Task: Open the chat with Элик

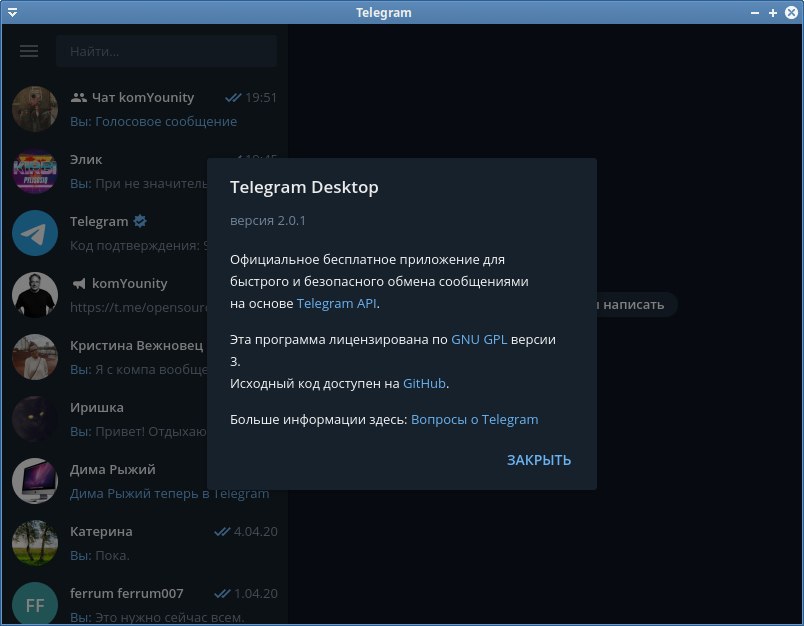Action: pos(105,171)
